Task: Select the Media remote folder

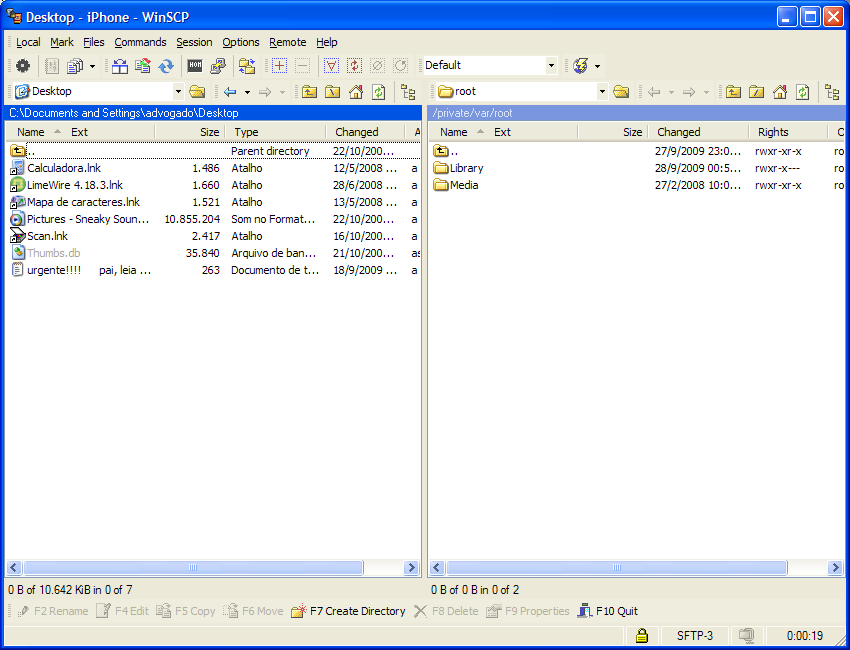Action: click(464, 185)
